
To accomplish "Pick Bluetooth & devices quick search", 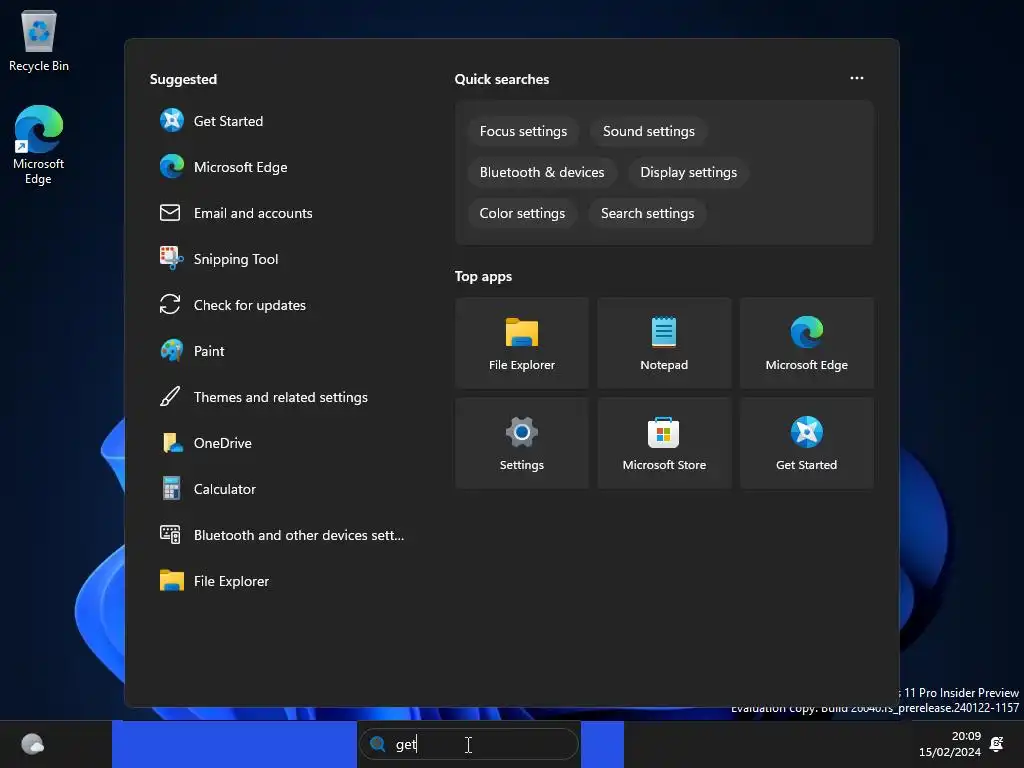I will click(542, 172).
